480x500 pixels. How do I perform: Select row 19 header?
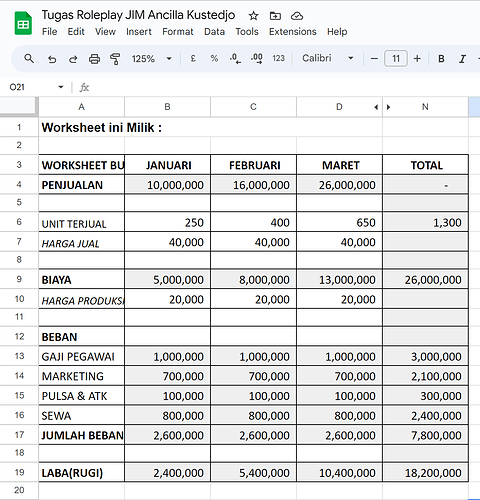[x=19, y=472]
